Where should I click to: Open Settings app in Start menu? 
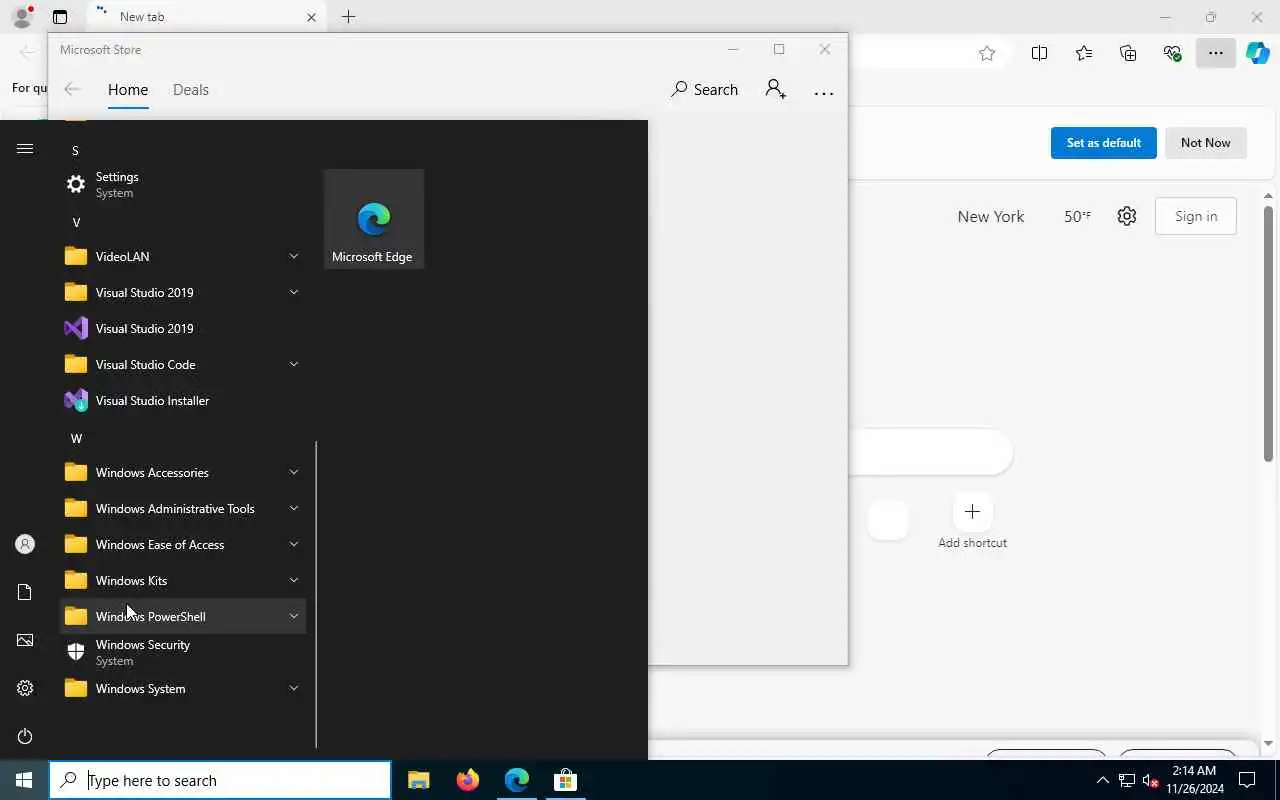click(183, 184)
